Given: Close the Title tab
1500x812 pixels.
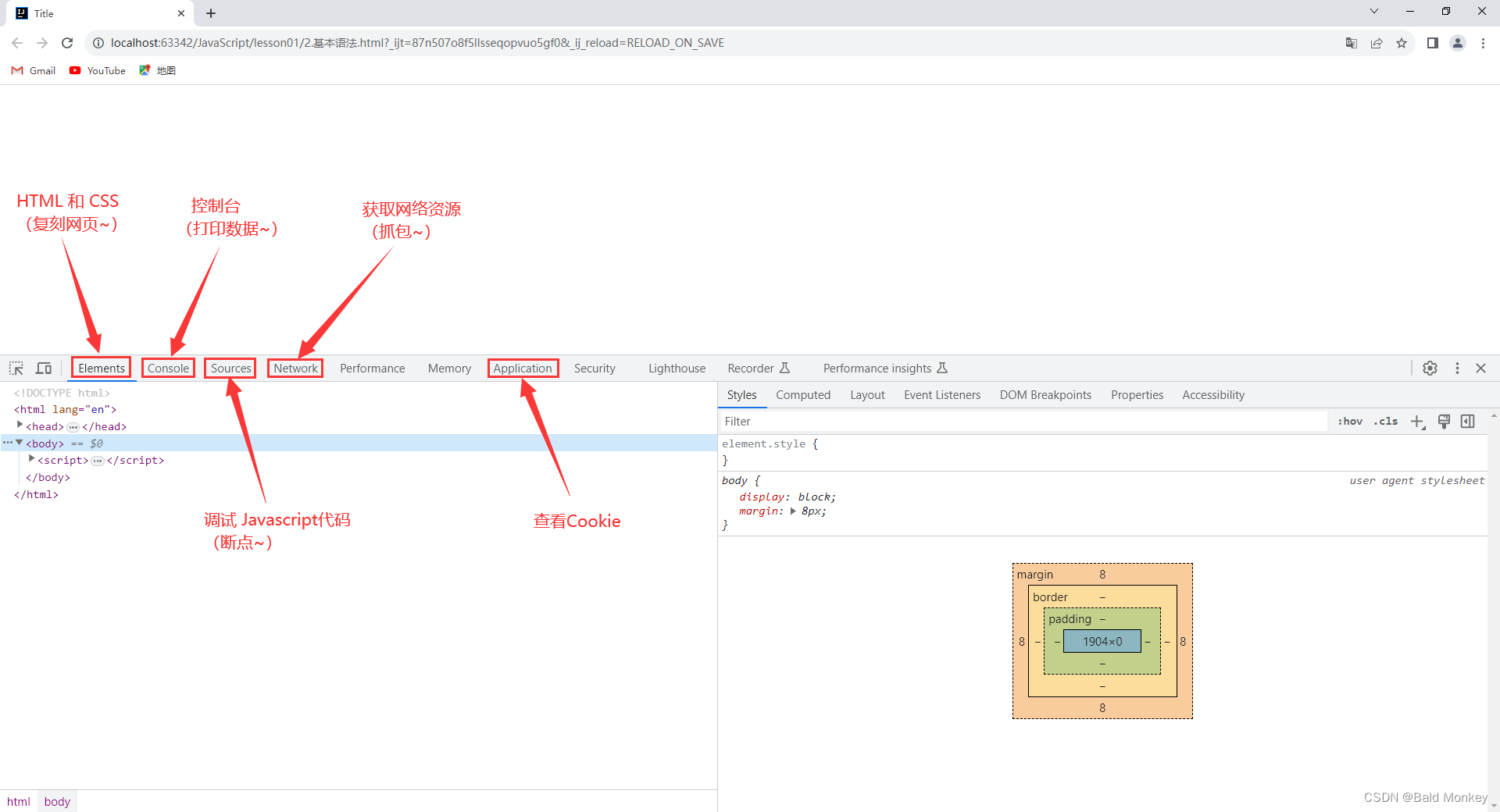Looking at the screenshot, I should [x=181, y=13].
